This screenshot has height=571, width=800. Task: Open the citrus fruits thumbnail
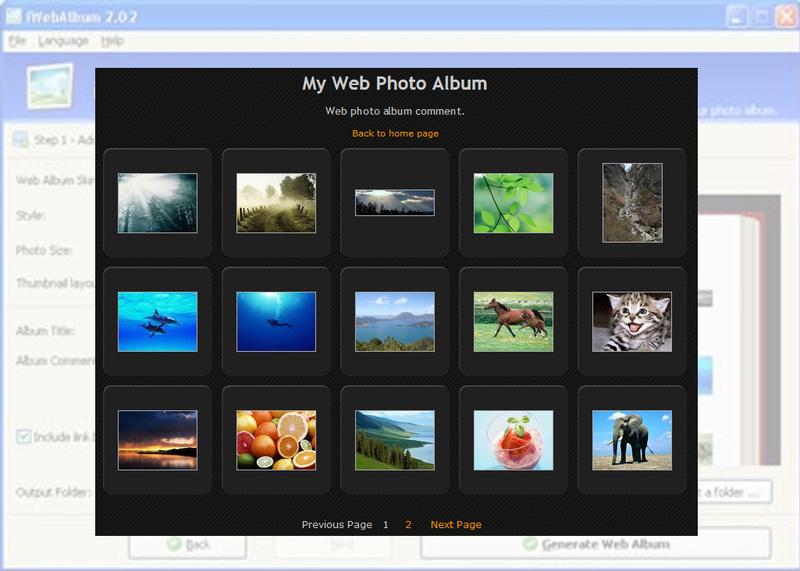coord(276,440)
